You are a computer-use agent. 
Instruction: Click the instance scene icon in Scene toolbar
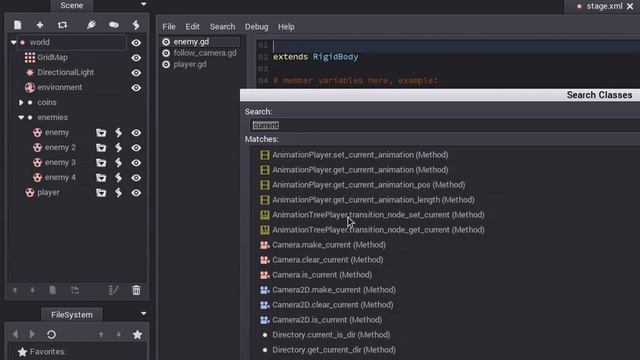point(62,25)
